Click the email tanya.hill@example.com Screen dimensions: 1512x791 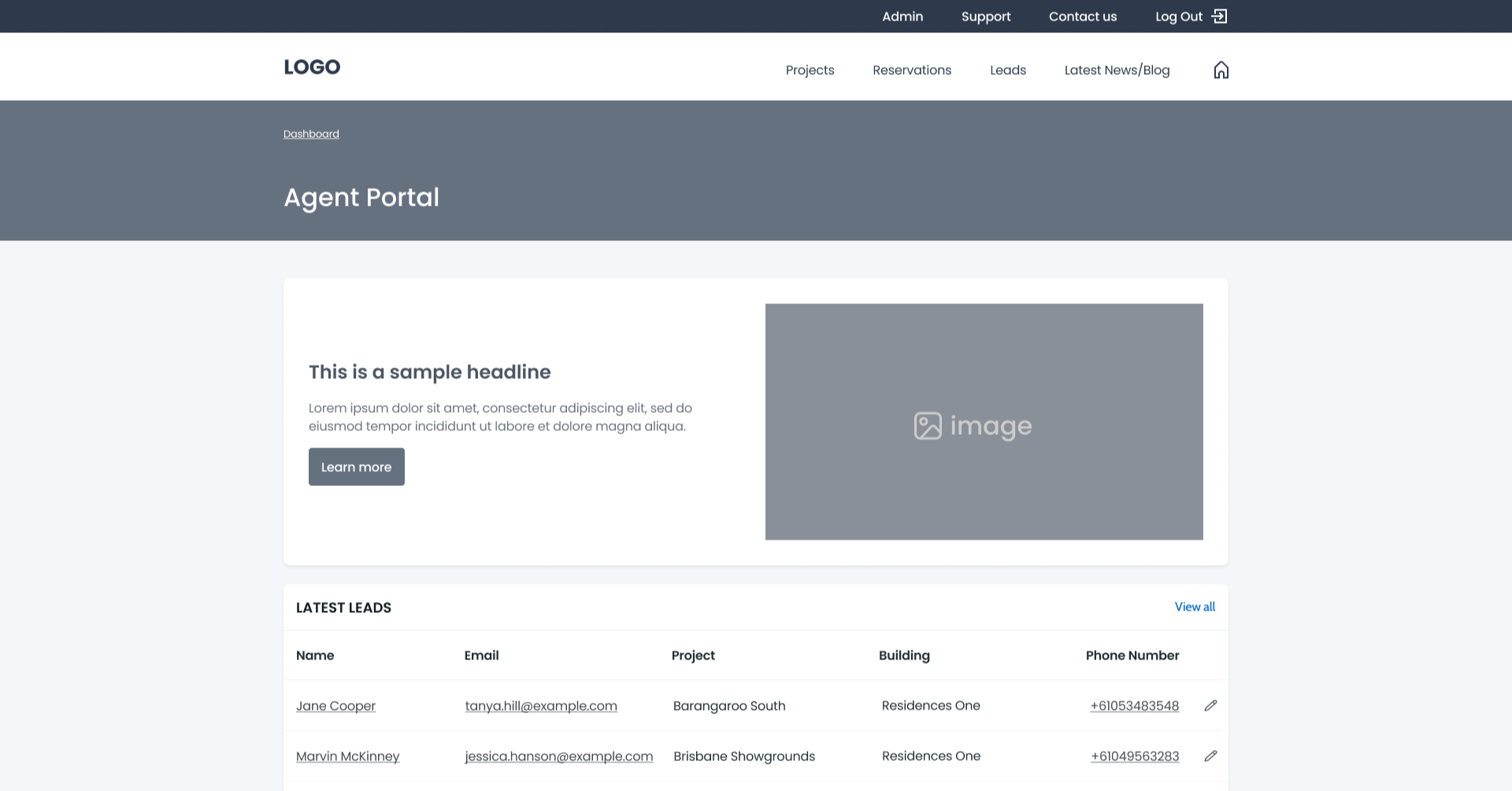click(541, 706)
